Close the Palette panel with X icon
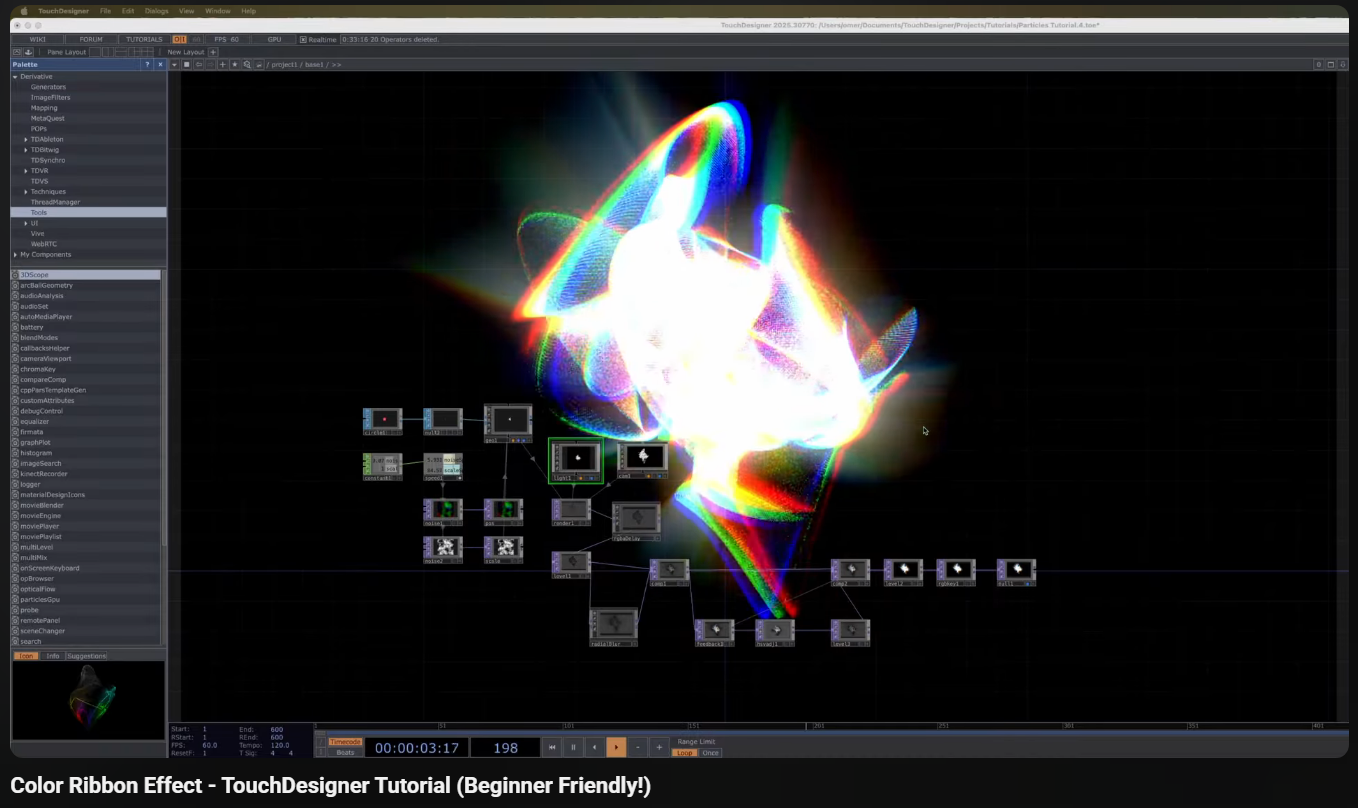Image resolution: width=1358 pixels, height=808 pixels. pyautogui.click(x=160, y=64)
